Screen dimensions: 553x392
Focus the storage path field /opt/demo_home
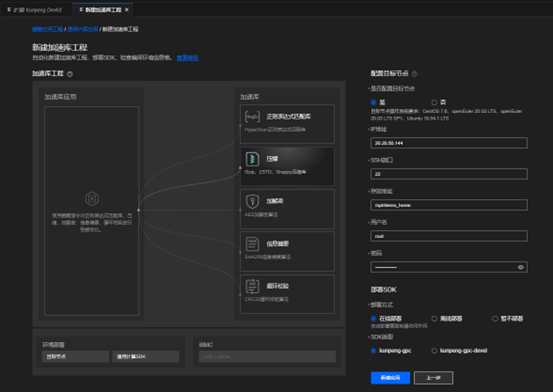coord(449,205)
